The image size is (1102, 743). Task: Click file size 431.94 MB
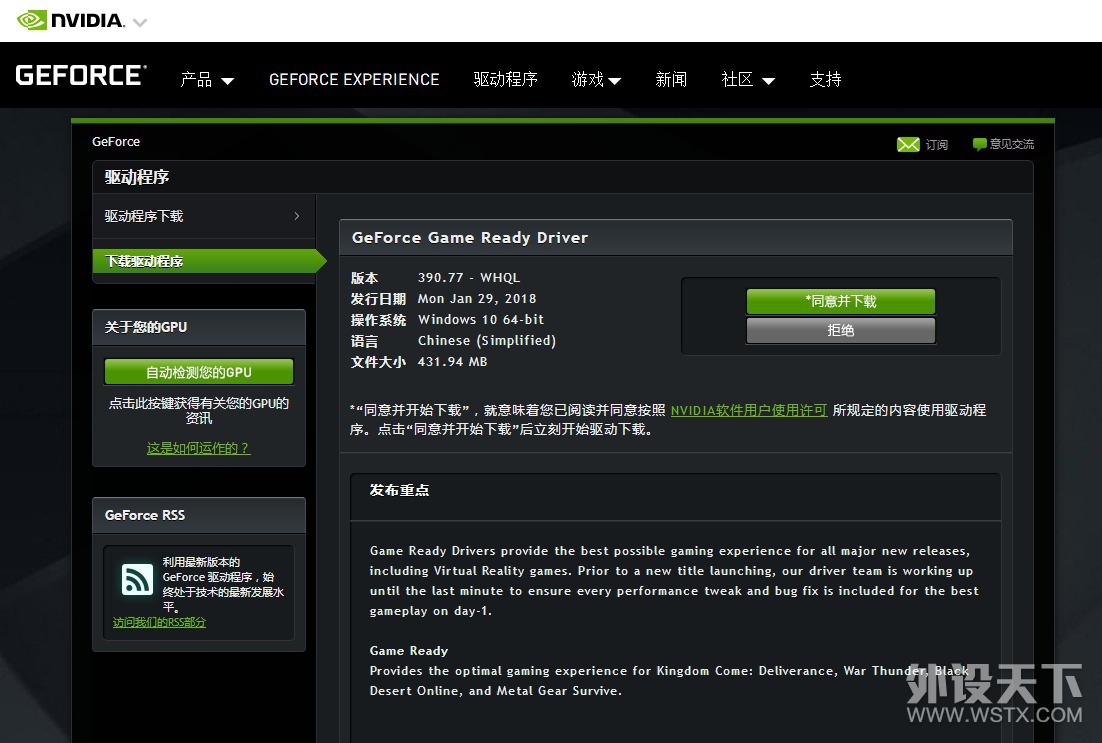(x=452, y=361)
